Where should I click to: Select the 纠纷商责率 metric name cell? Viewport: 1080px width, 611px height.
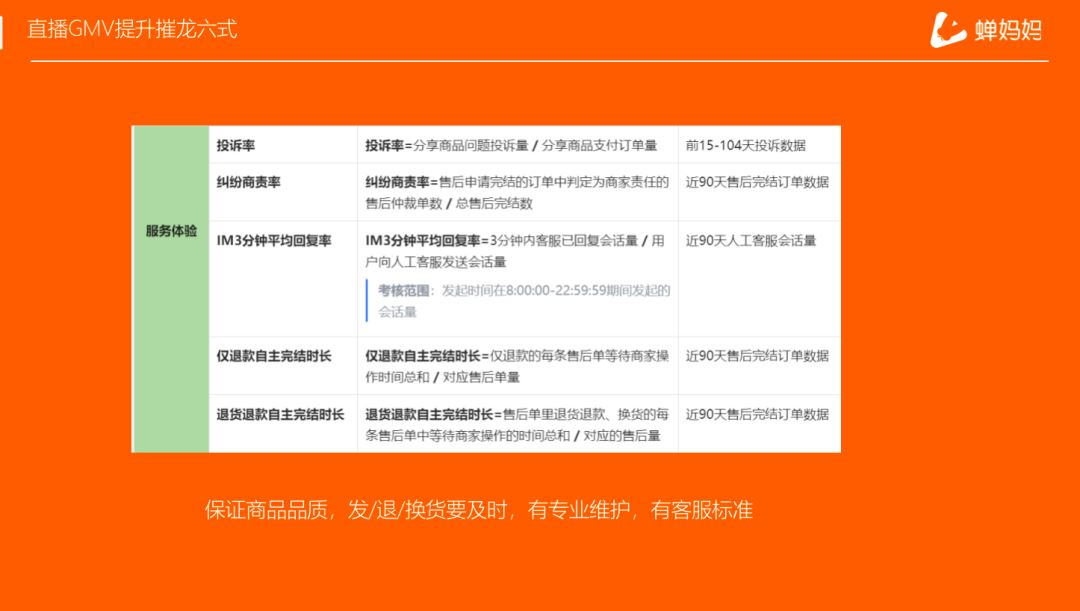click(x=283, y=192)
